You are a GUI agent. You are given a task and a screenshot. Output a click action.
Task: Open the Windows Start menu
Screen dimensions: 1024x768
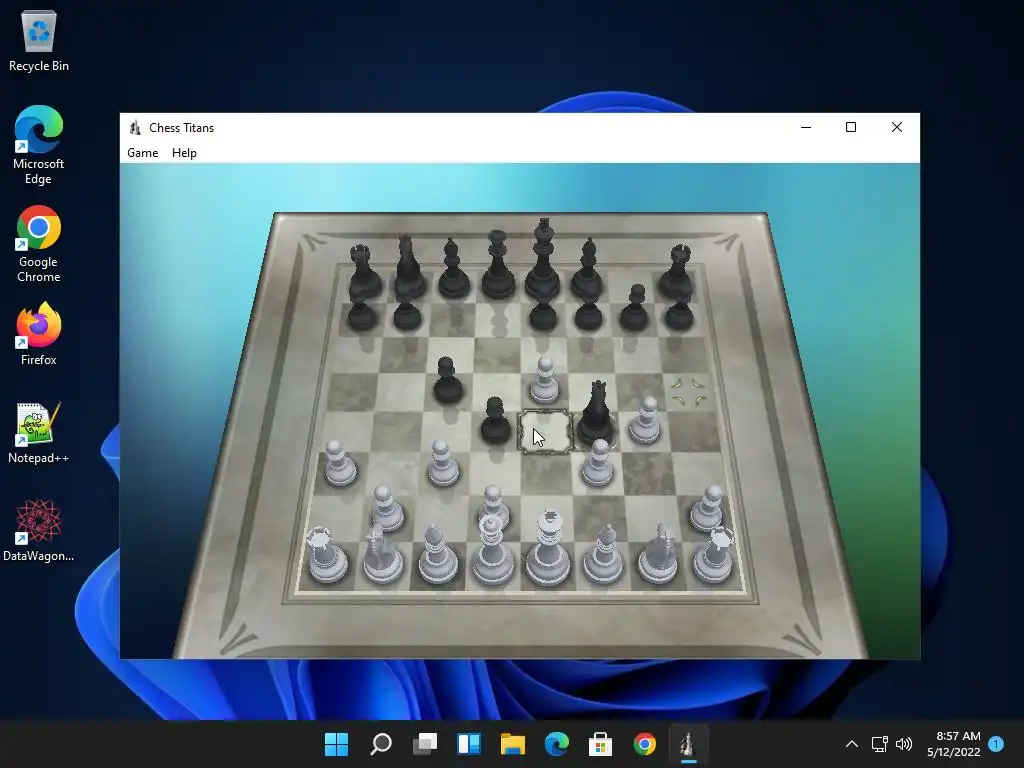point(336,744)
